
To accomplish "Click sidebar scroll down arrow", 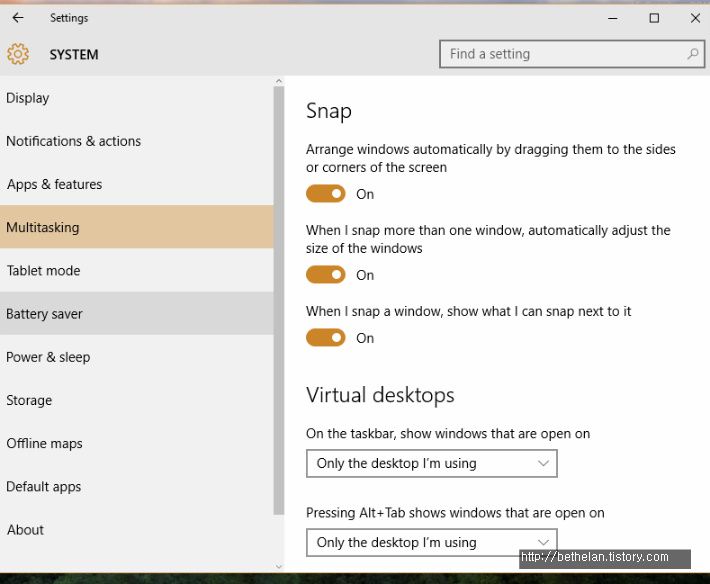I will tap(279, 566).
